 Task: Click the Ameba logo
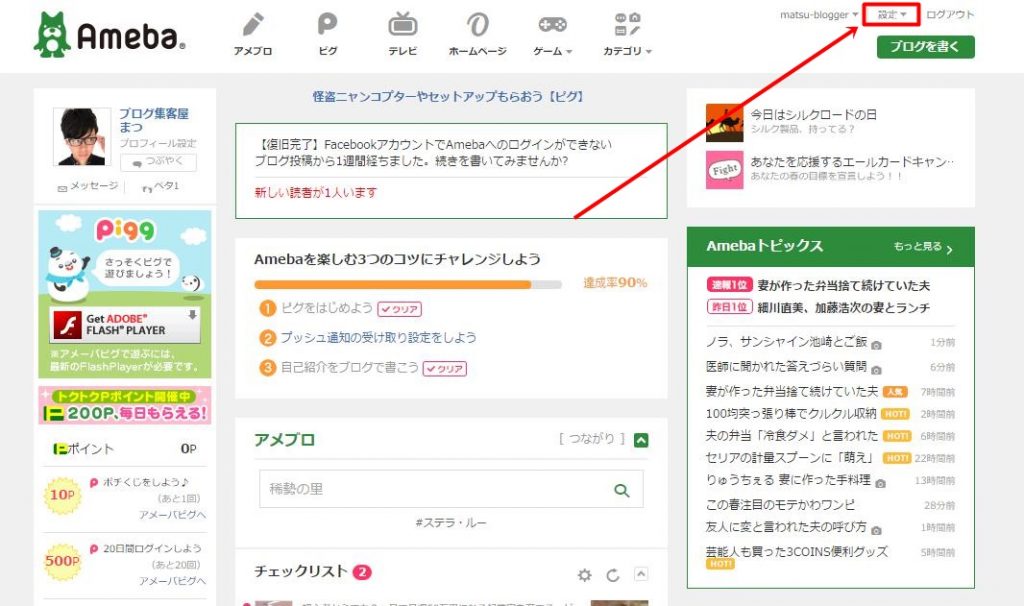(110, 35)
